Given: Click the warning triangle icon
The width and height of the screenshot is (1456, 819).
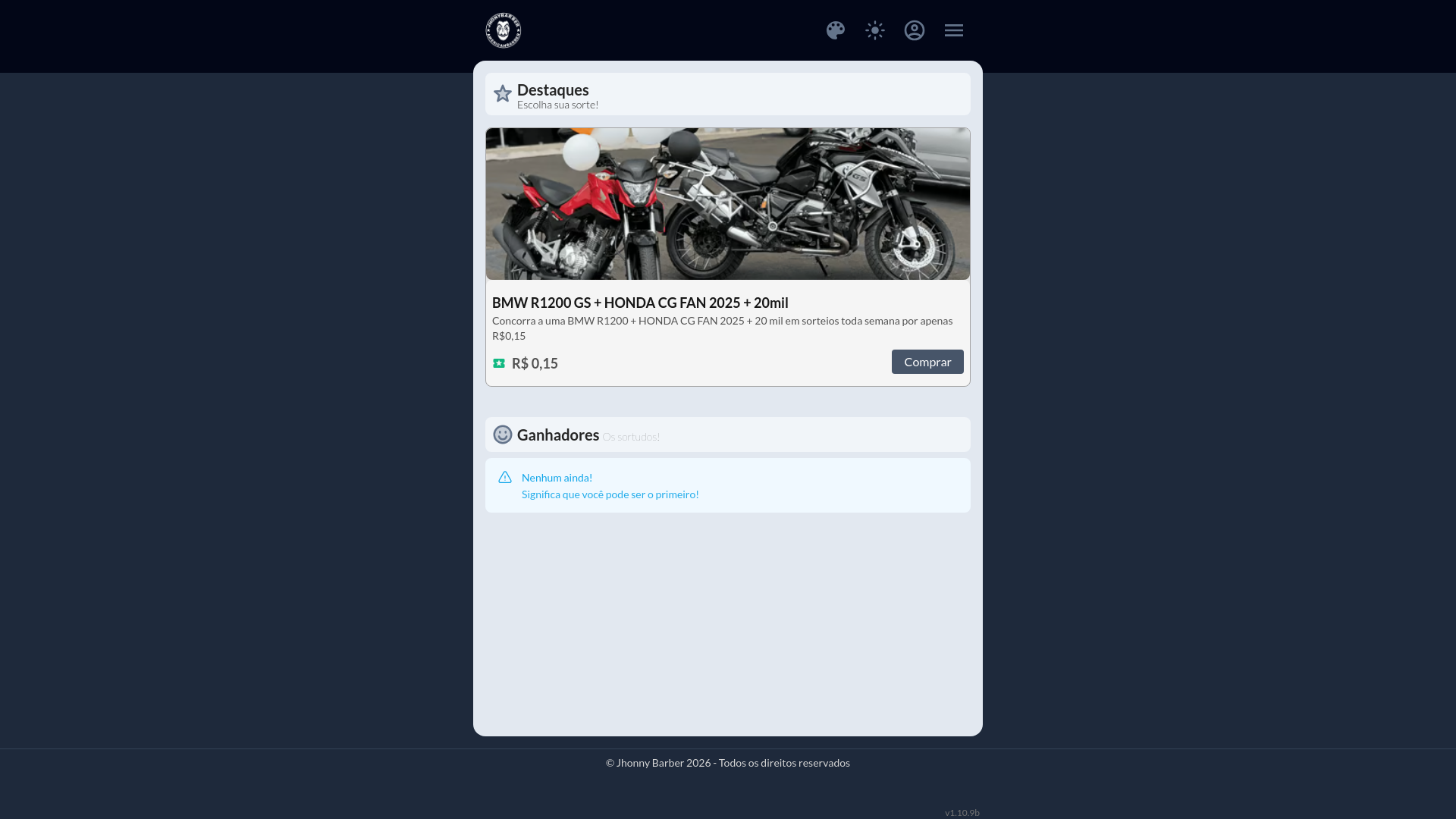Looking at the screenshot, I should click(x=505, y=477).
